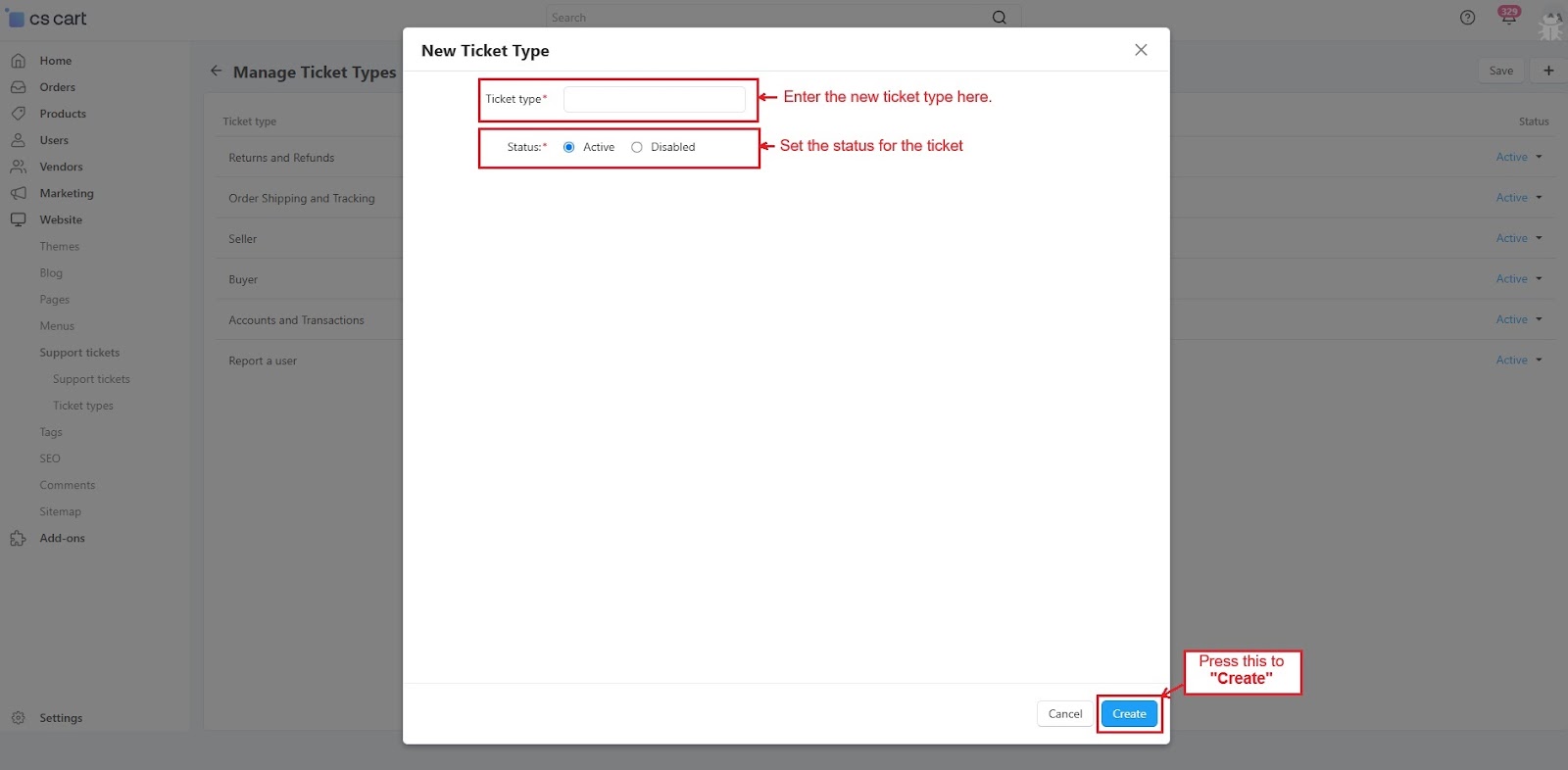
Task: Focus the Ticket type input field
Action: click(654, 99)
